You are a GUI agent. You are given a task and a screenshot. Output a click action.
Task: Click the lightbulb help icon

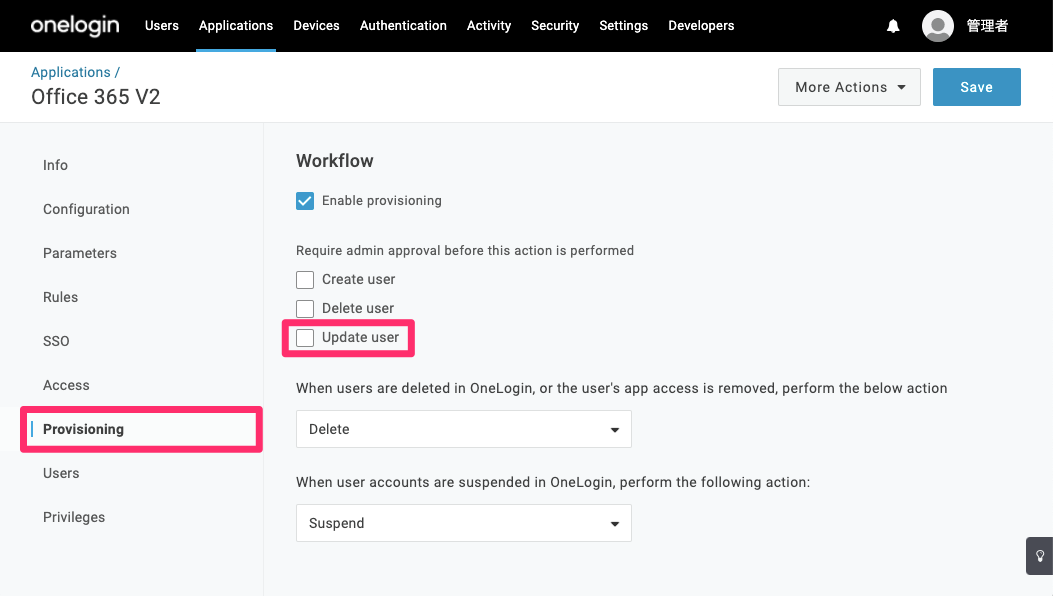(x=1040, y=556)
